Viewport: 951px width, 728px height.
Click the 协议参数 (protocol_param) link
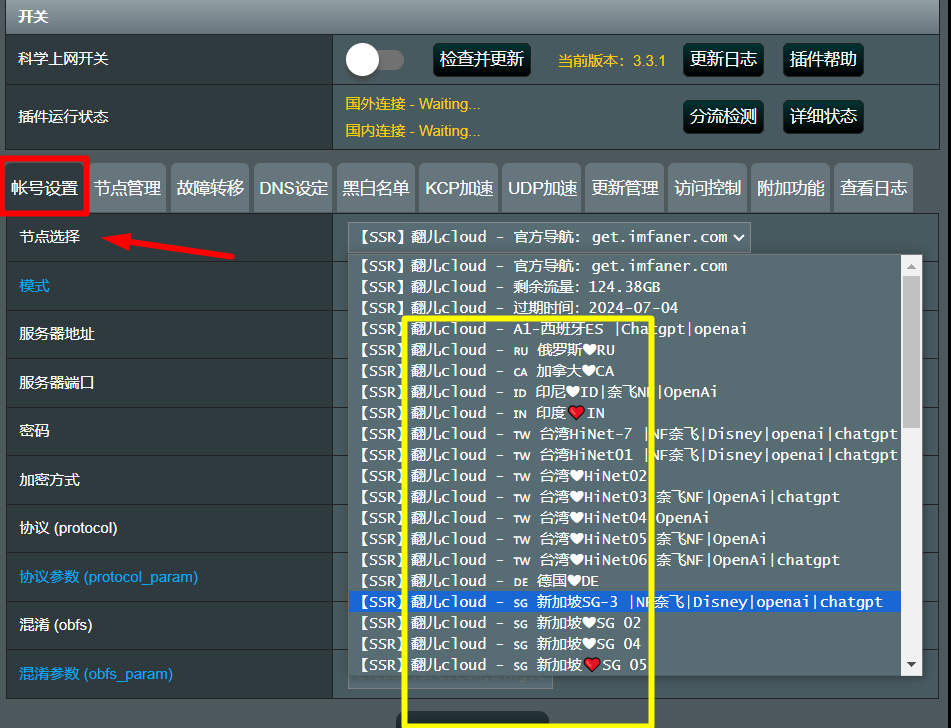click(x=109, y=577)
